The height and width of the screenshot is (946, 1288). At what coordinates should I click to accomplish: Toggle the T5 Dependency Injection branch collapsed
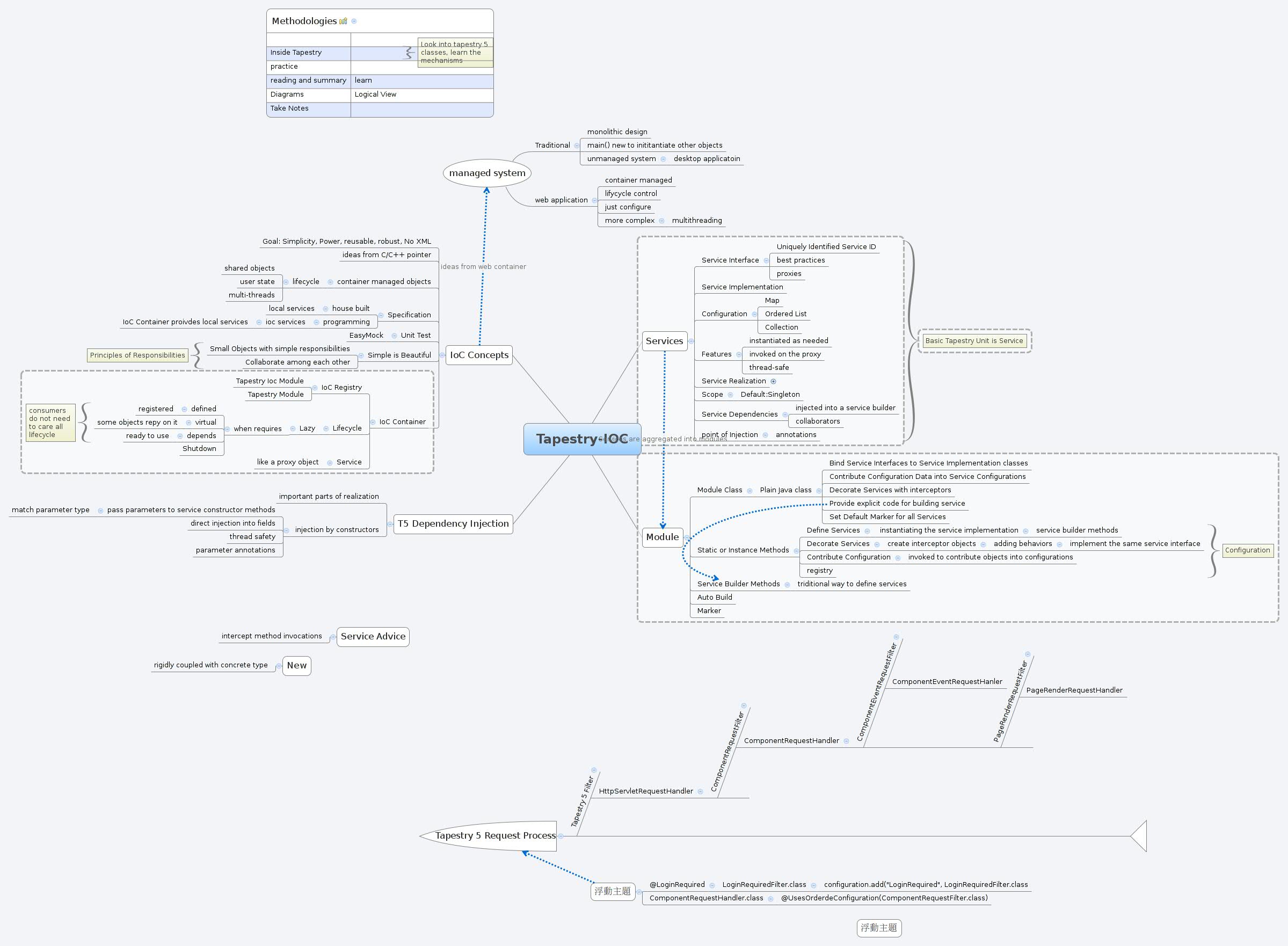coord(390,525)
